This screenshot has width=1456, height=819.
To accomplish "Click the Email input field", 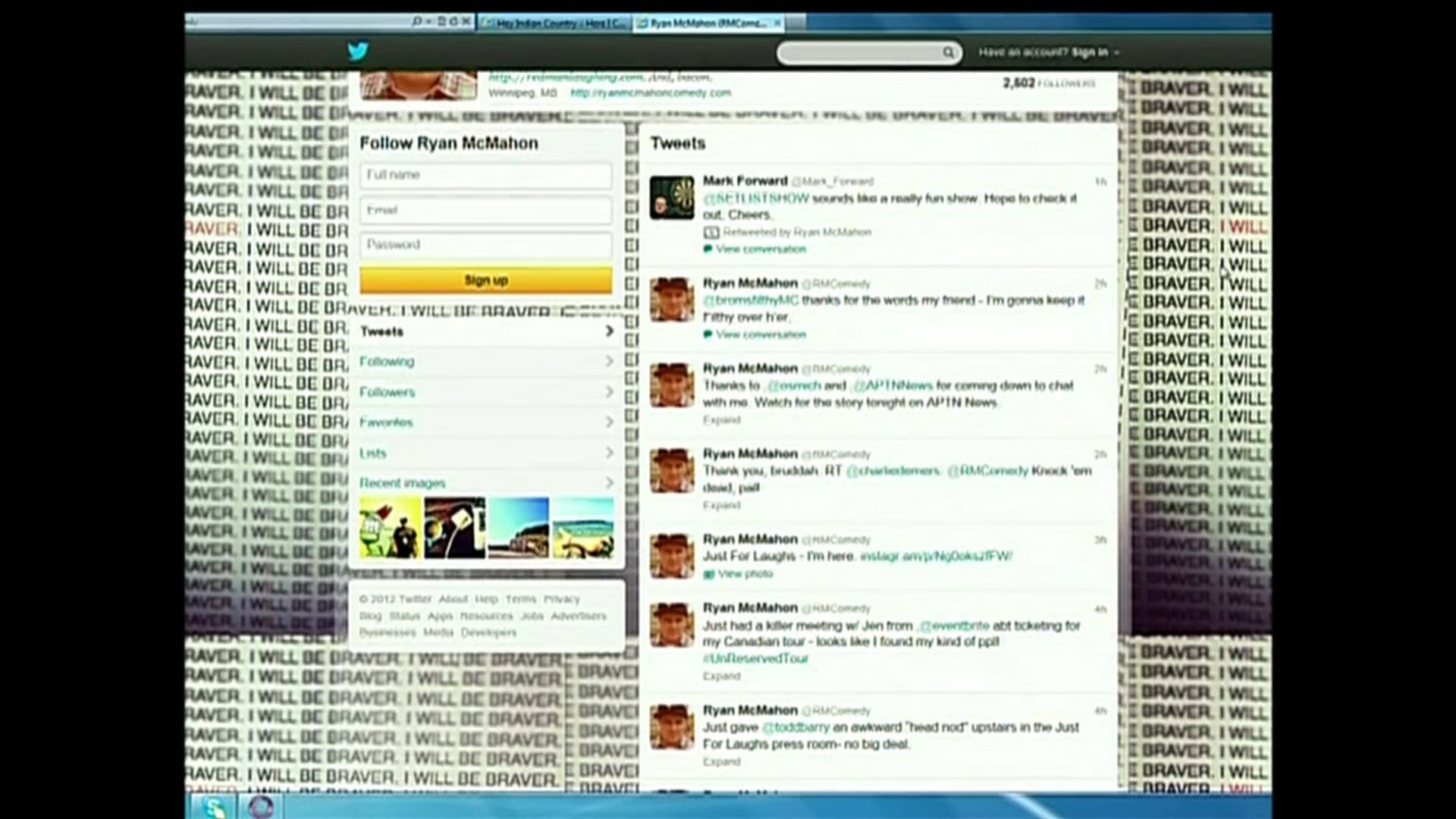I will [x=485, y=210].
